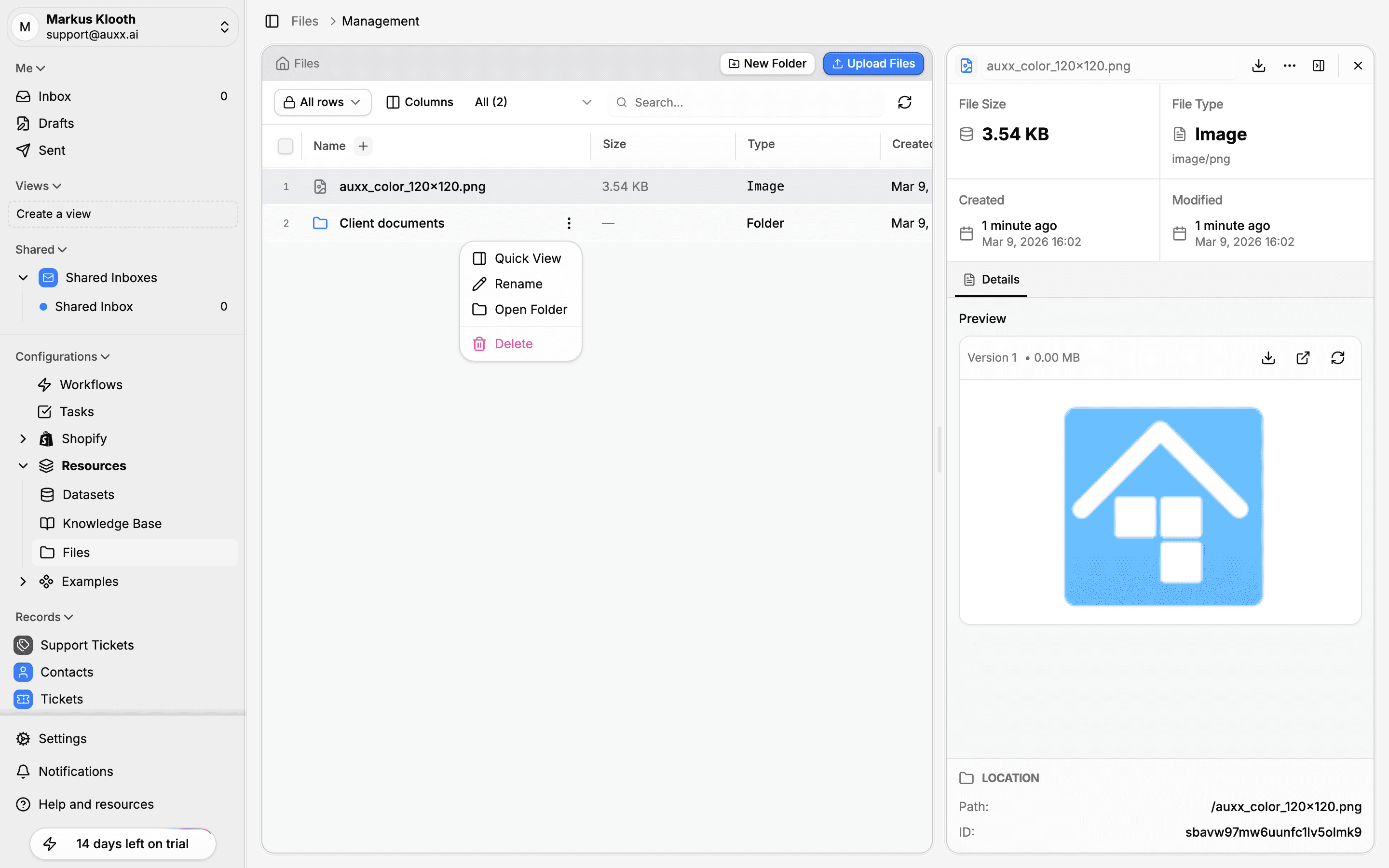Image resolution: width=1389 pixels, height=868 pixels.
Task: Collapse the Records section
Action: tap(44, 617)
